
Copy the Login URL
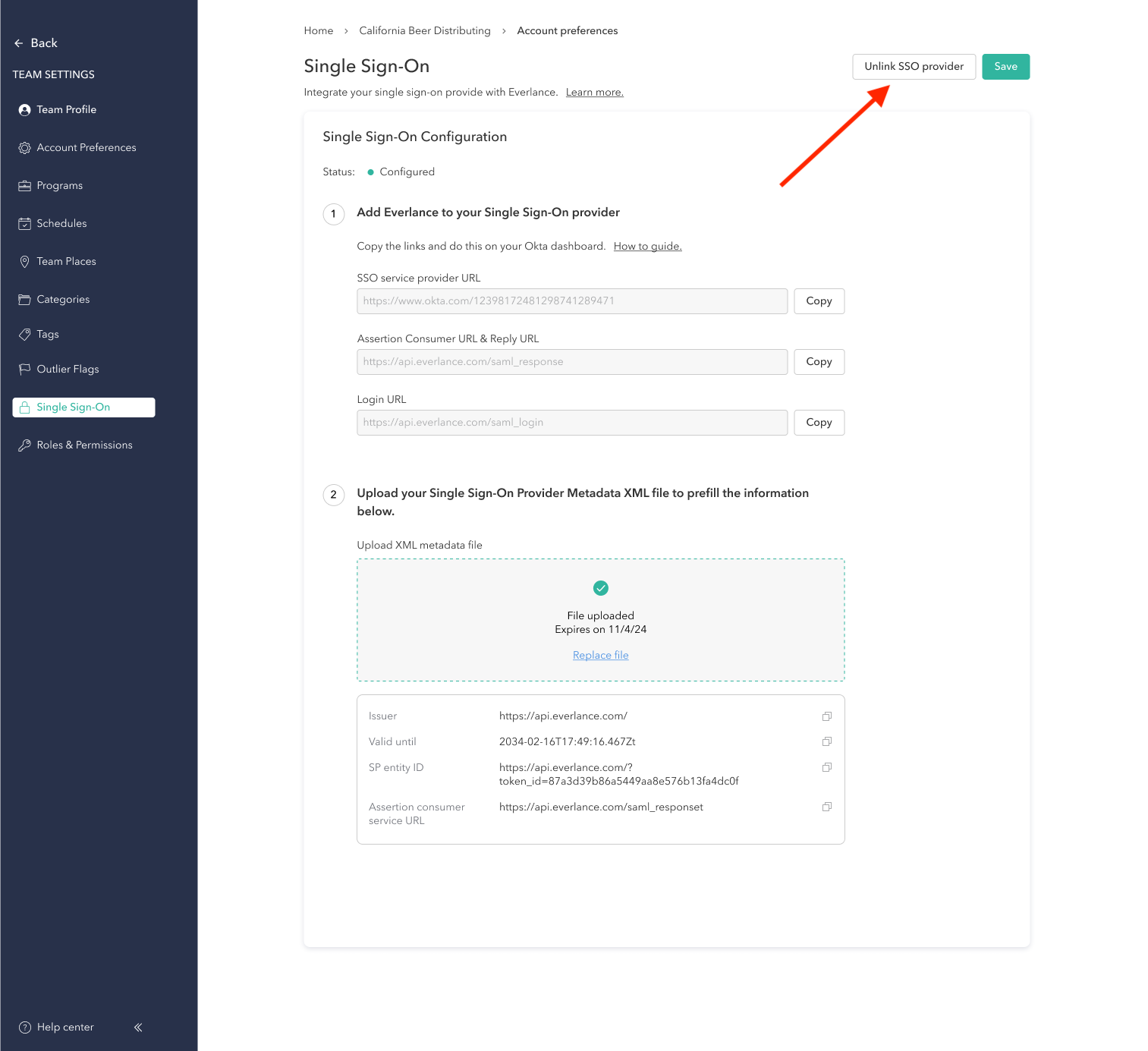819,423
